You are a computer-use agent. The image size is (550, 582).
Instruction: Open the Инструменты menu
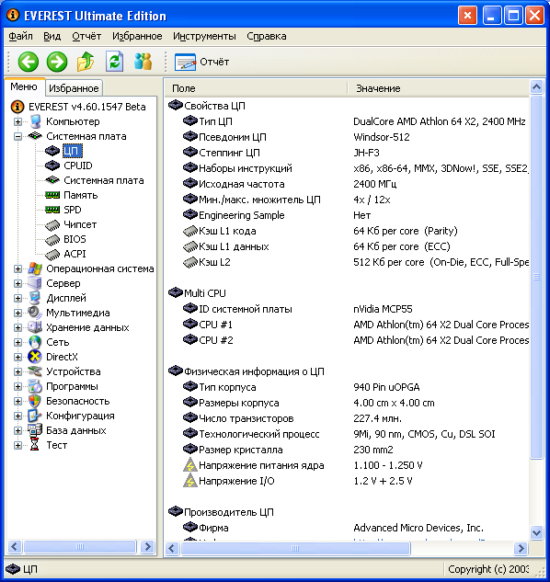pos(204,36)
